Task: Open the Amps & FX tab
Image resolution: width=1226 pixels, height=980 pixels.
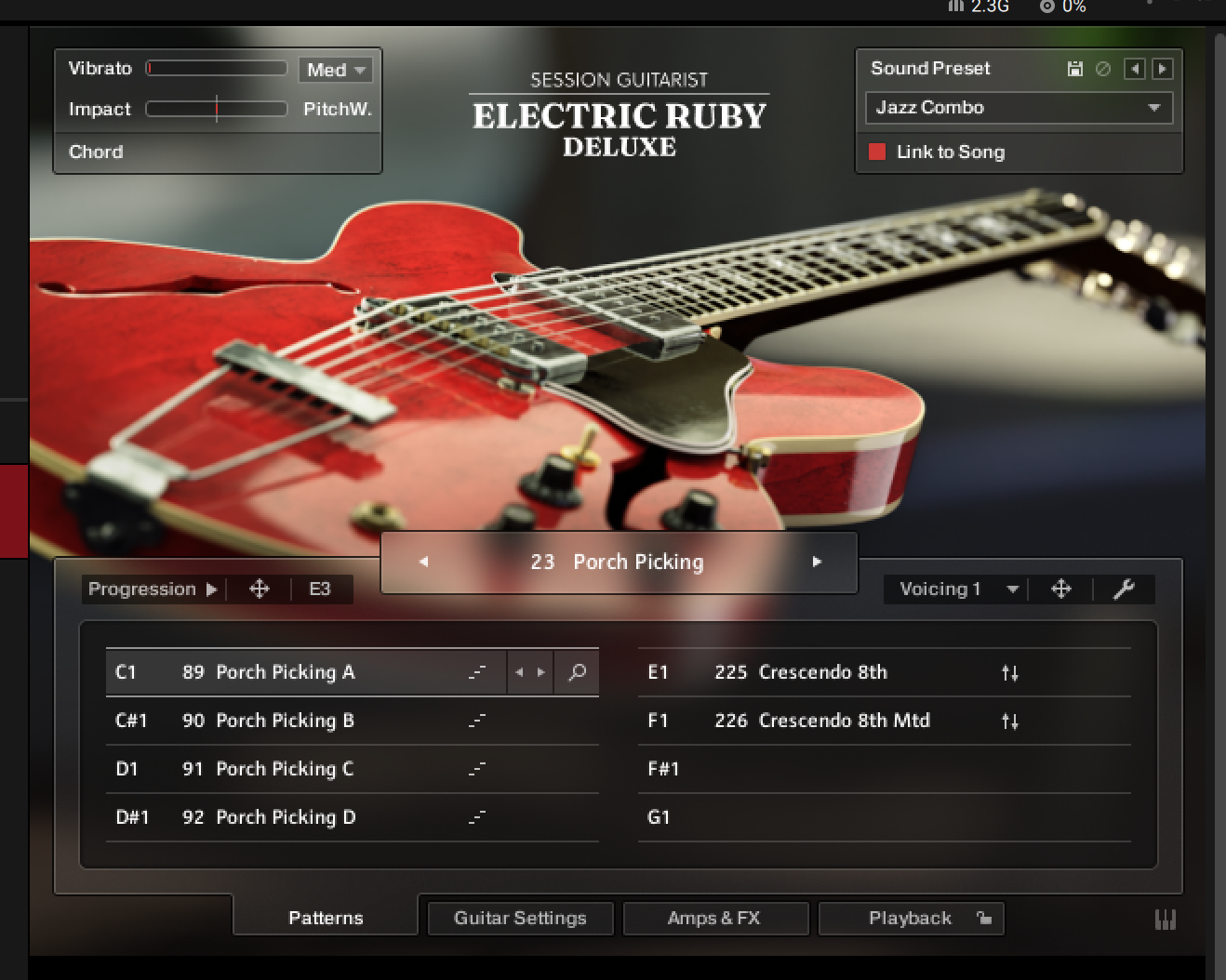Action: click(x=714, y=918)
